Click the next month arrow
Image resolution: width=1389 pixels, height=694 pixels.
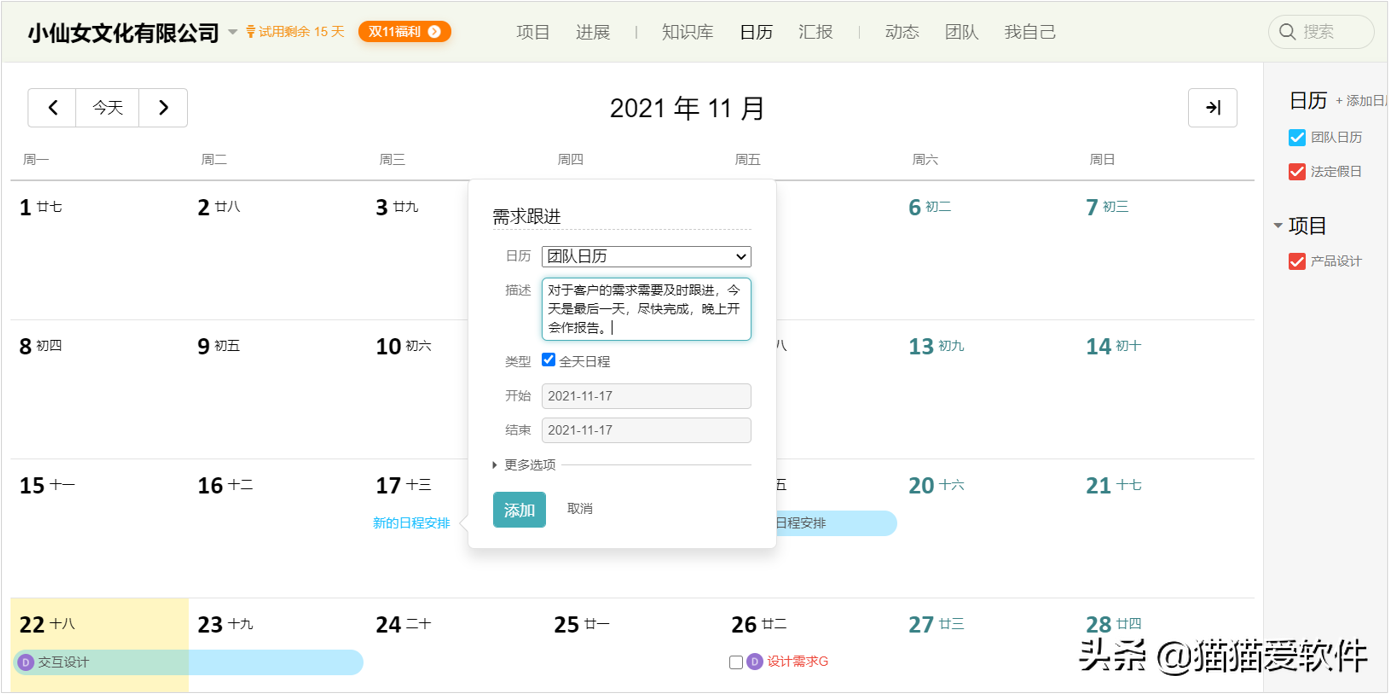[163, 108]
